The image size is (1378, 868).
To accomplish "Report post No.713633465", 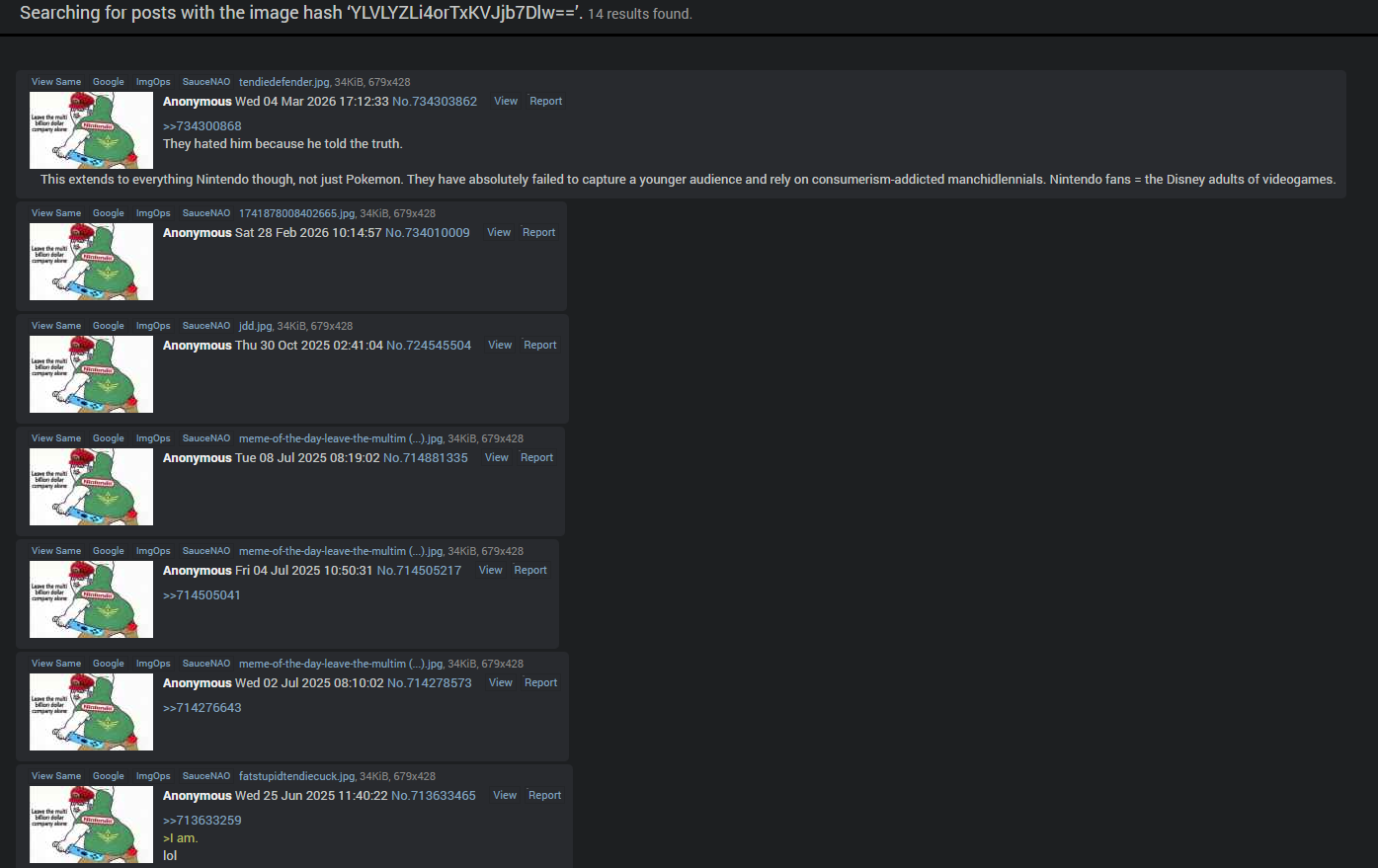I will click(x=544, y=795).
